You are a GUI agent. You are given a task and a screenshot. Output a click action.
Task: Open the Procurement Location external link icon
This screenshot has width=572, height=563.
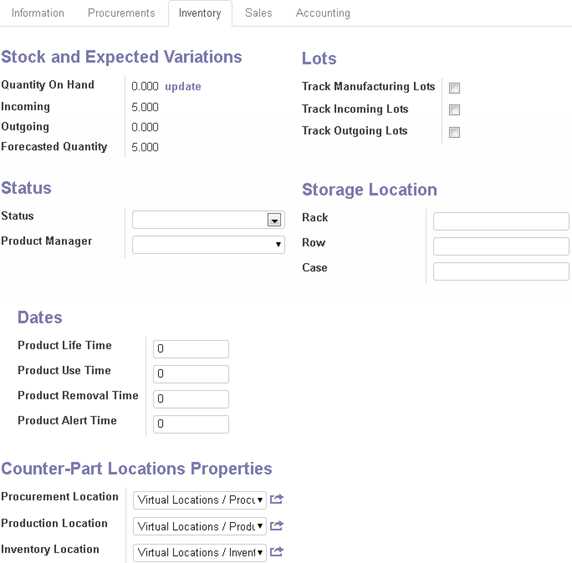coord(277,499)
